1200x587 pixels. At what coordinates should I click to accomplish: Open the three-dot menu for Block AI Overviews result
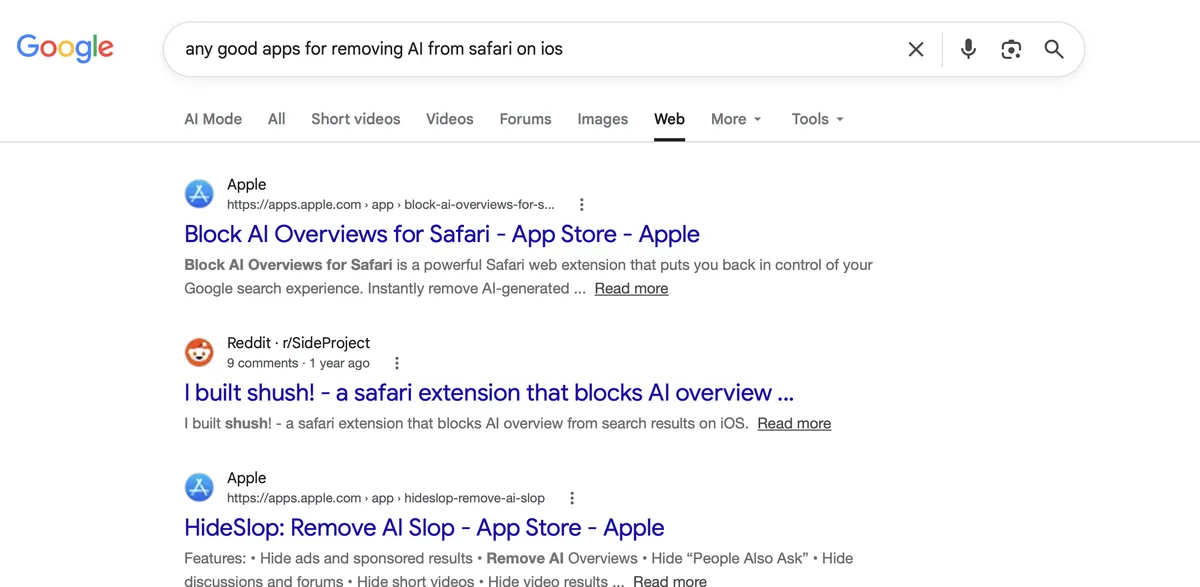point(581,205)
